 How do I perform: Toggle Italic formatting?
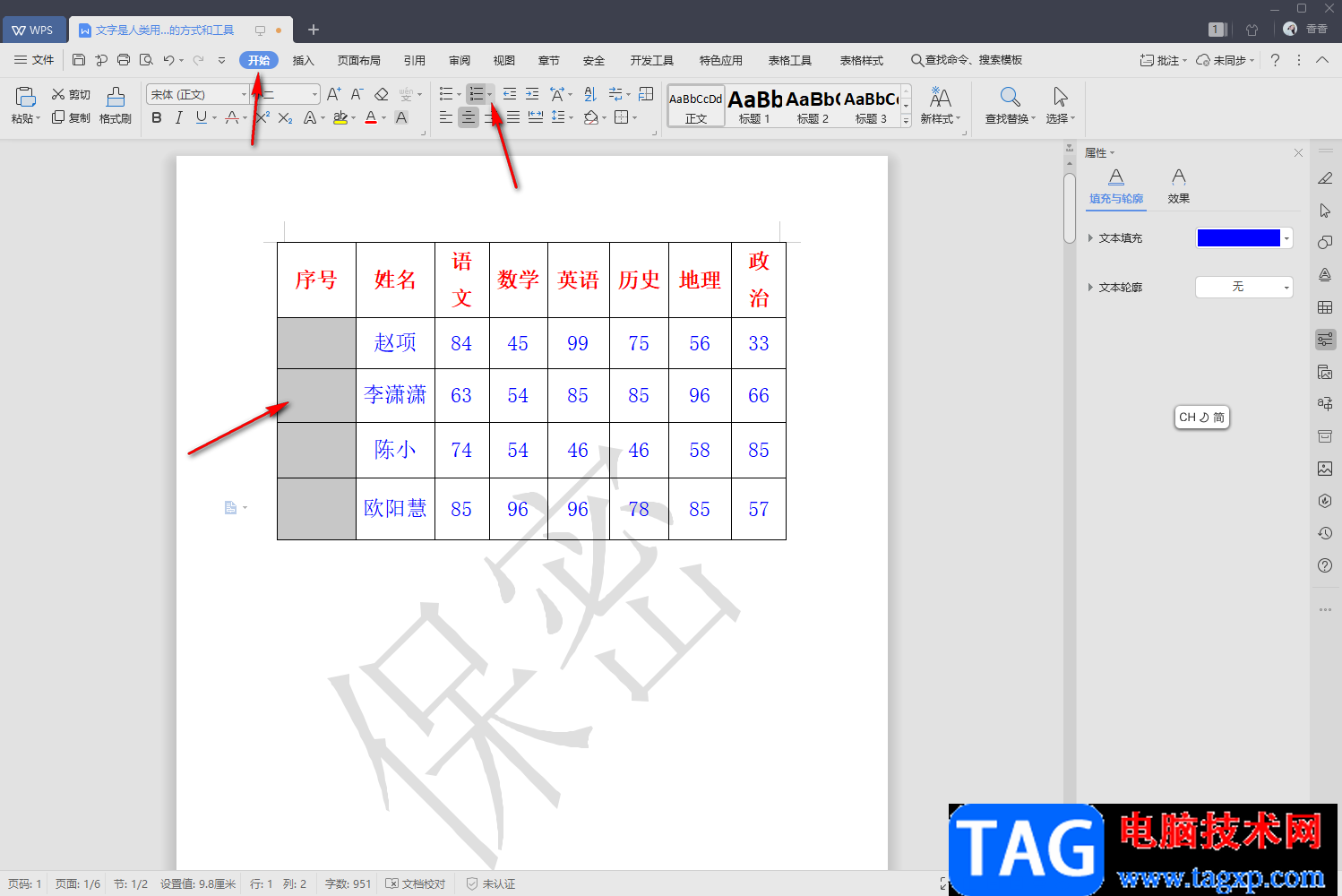(x=179, y=117)
